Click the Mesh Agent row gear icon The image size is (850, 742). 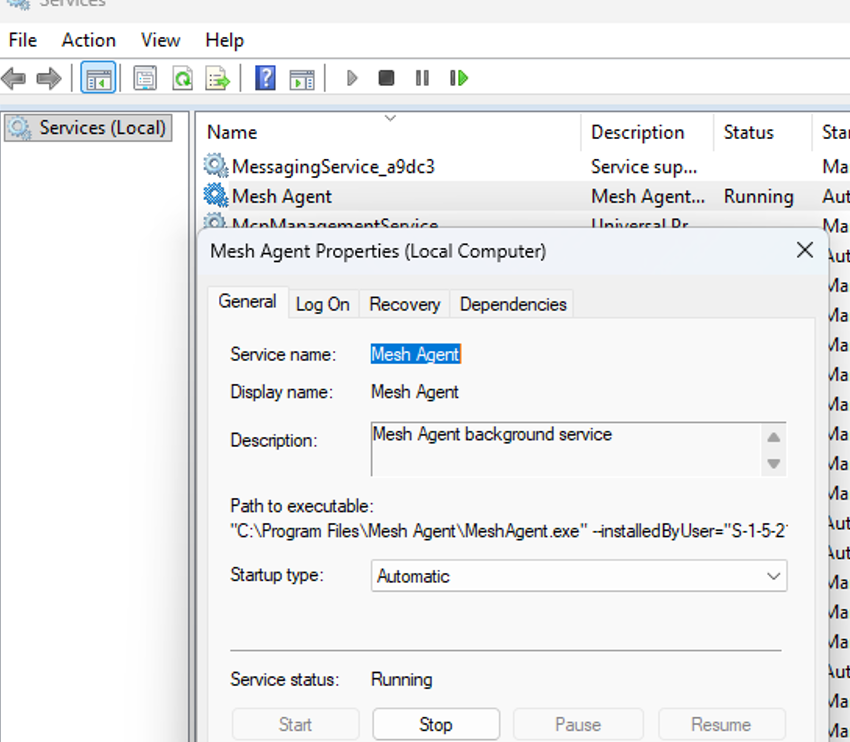(216, 195)
